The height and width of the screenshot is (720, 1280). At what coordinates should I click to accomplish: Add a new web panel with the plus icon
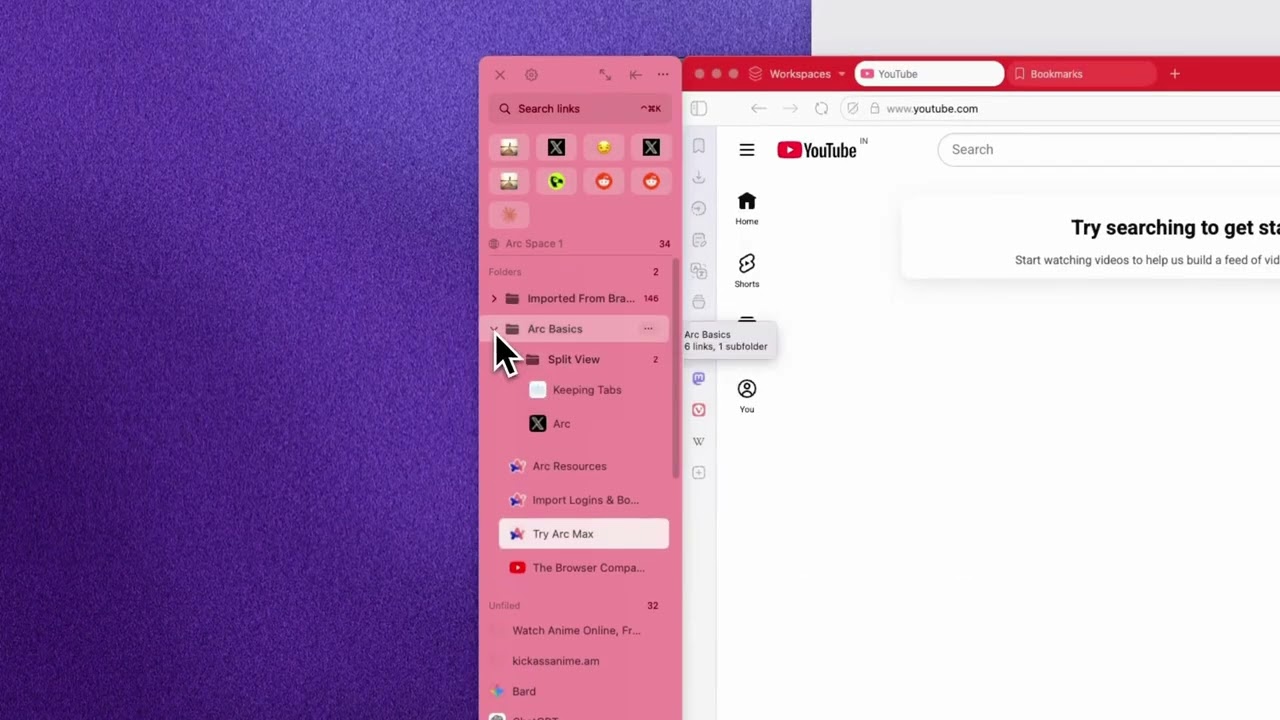click(699, 472)
